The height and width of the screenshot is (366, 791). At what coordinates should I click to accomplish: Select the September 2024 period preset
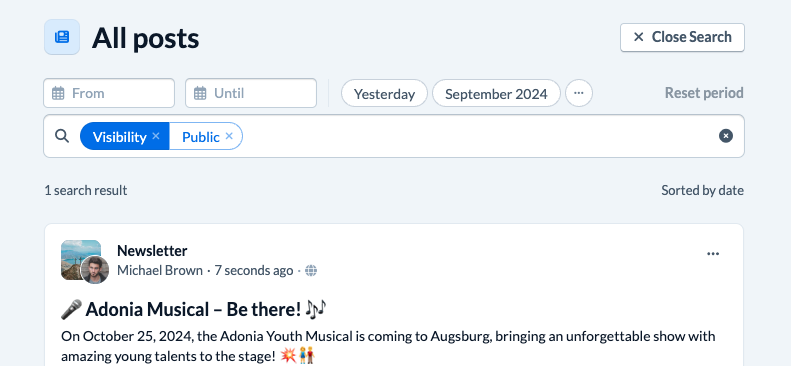pos(496,94)
